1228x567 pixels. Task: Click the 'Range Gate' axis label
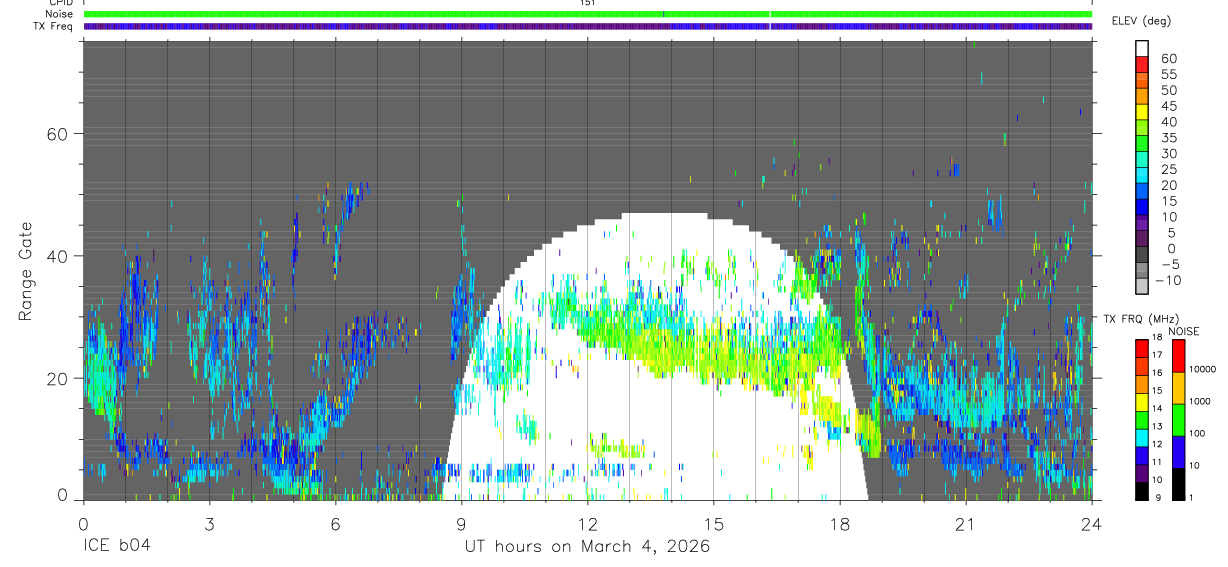(x=27, y=271)
